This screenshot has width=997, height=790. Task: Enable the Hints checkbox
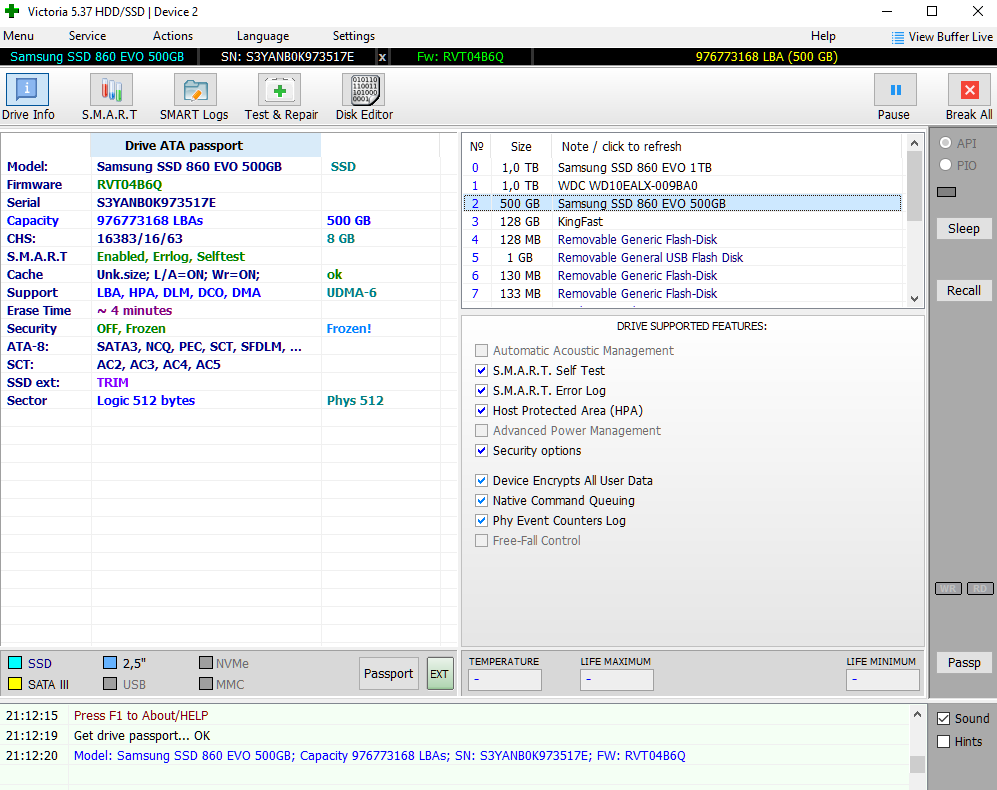(944, 742)
